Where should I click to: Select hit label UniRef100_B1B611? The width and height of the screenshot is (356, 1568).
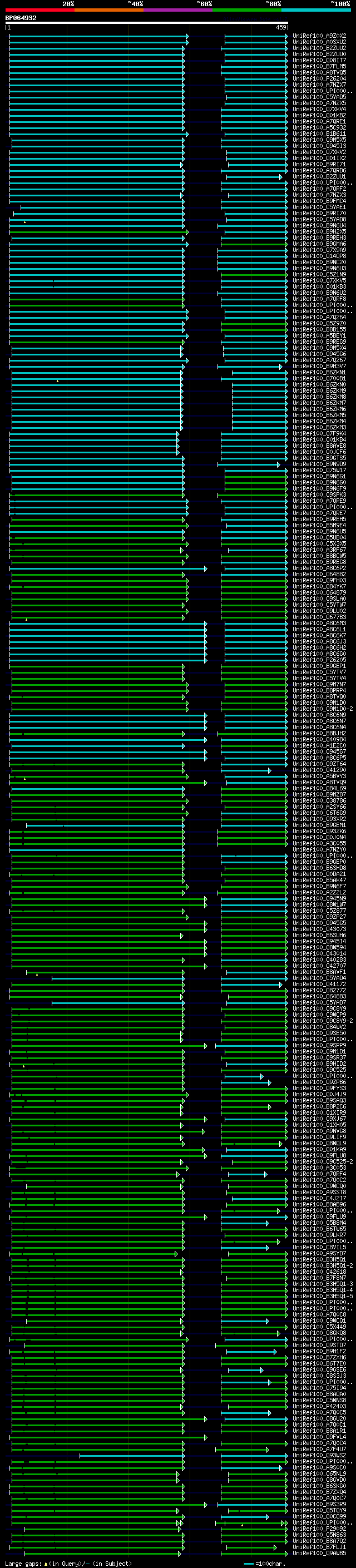coord(319,134)
